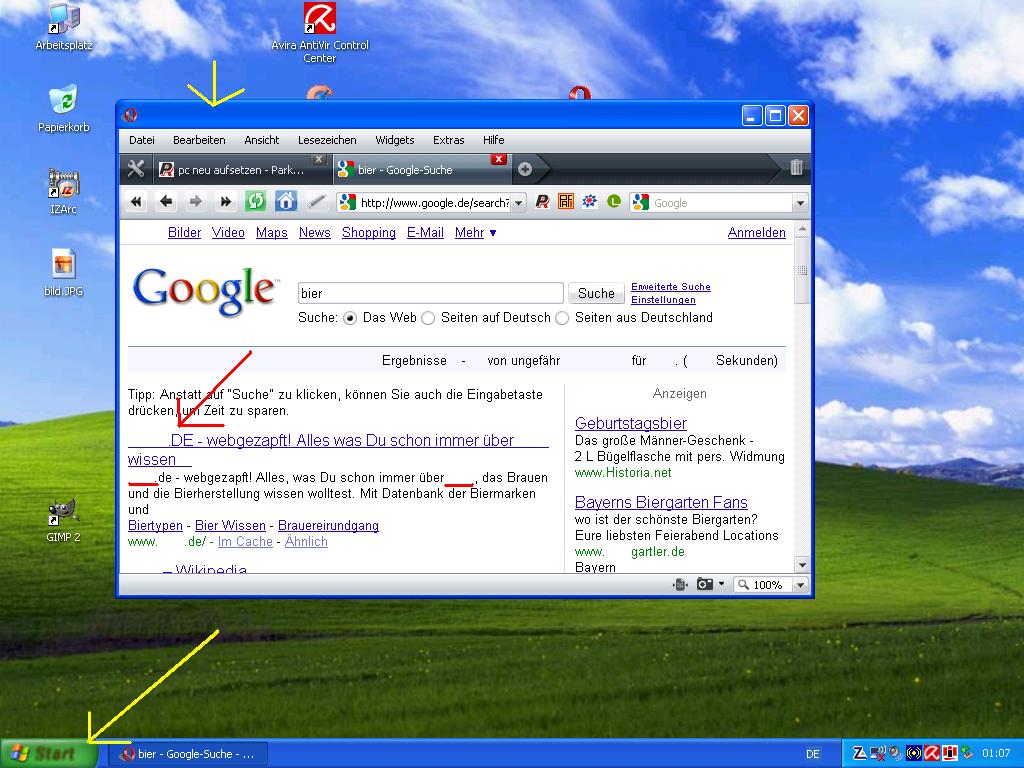Open the Bearbeiten menu
This screenshot has height=768, width=1024.
pos(199,140)
